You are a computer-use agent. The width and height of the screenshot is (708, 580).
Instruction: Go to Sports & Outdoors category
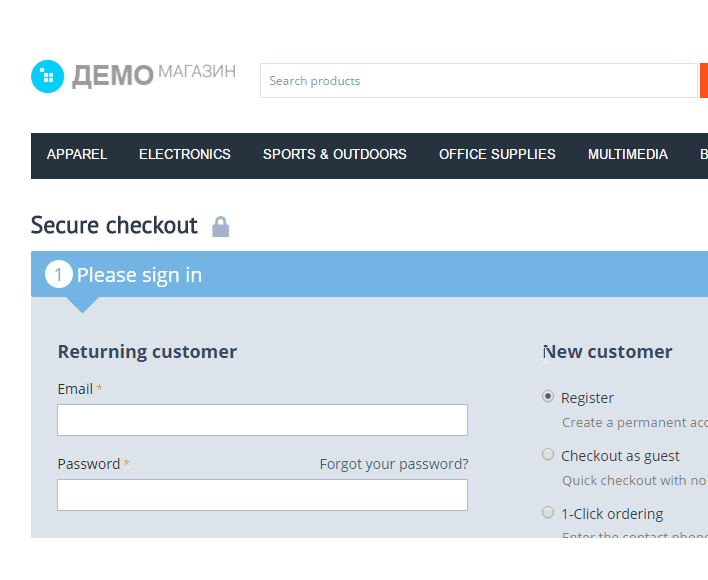click(335, 154)
